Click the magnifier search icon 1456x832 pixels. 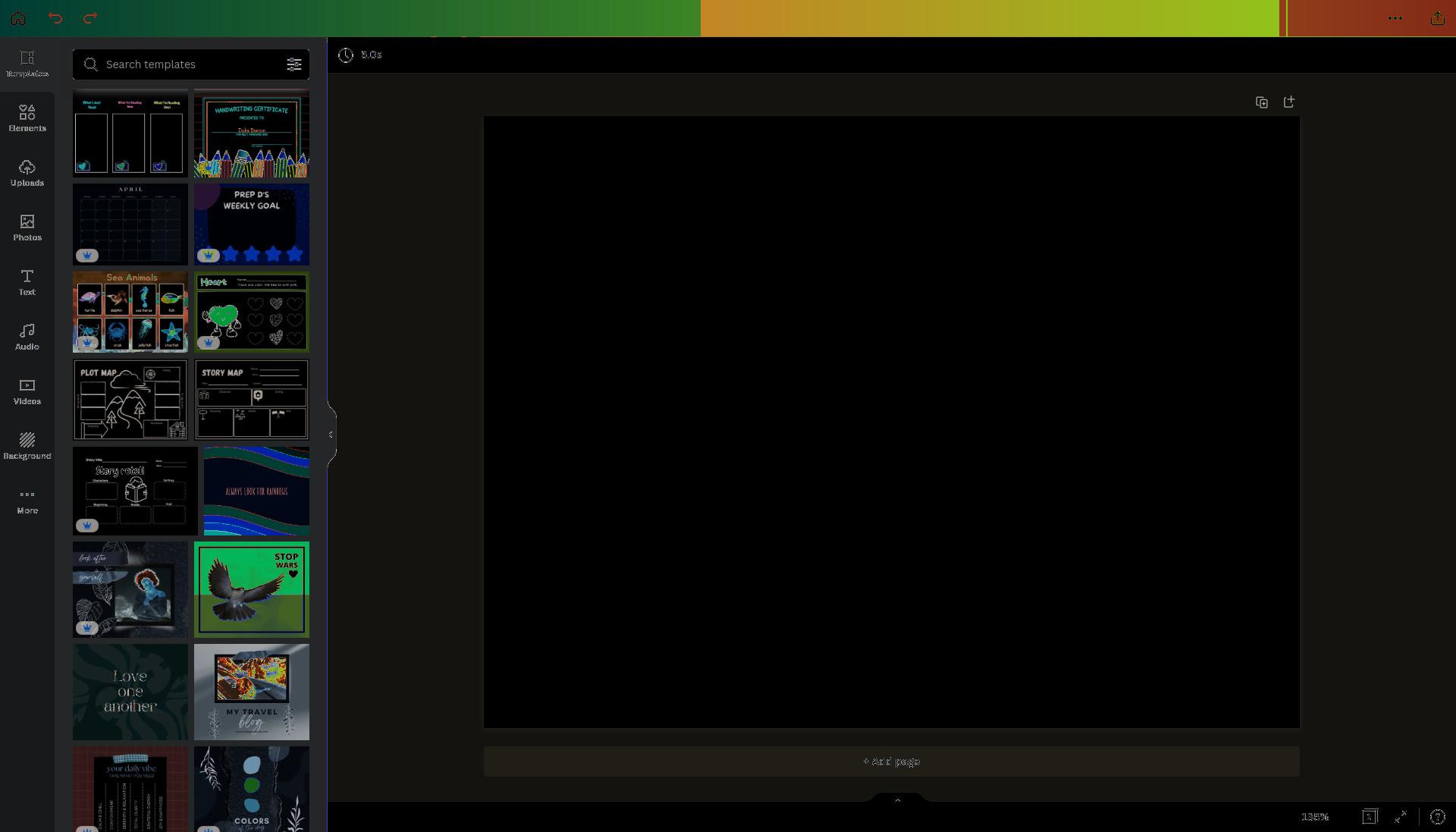[x=90, y=64]
